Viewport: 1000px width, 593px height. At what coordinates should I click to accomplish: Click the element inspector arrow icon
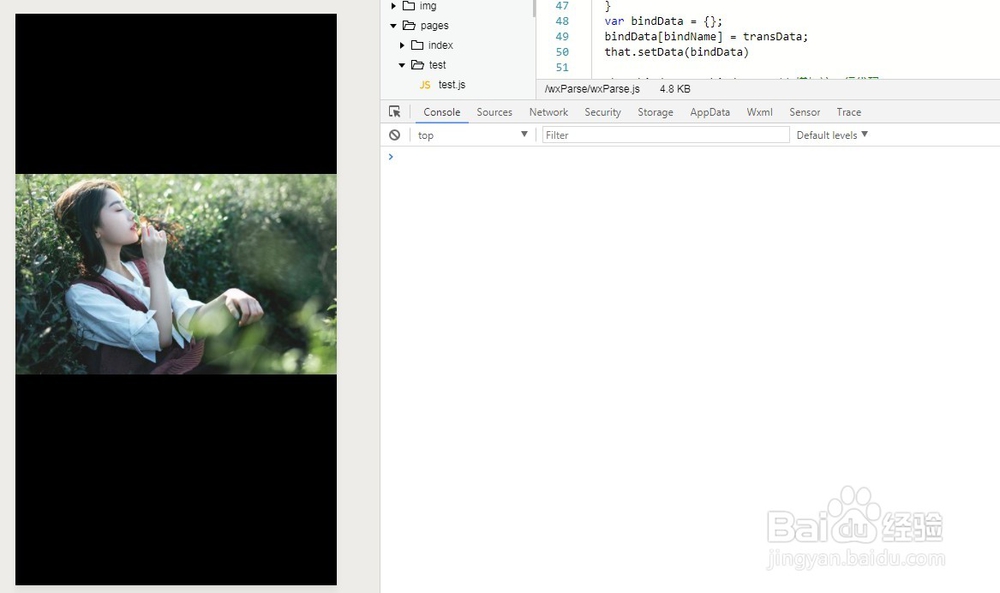(x=395, y=112)
